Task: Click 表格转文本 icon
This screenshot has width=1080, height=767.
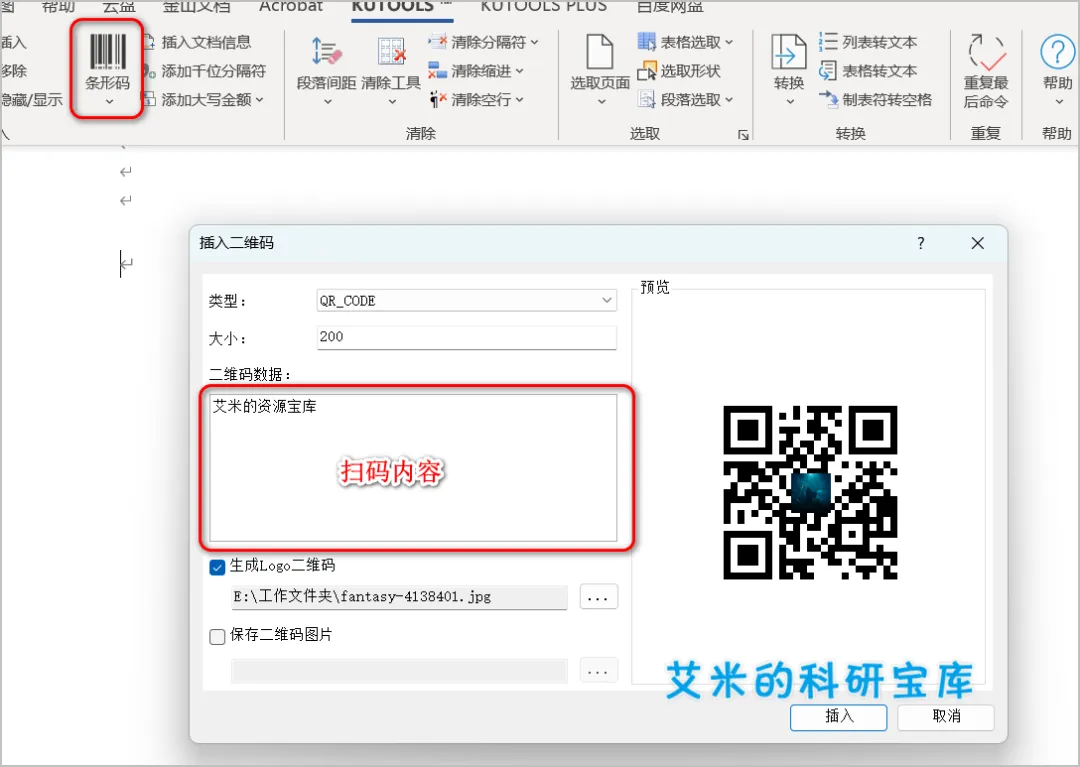Action: [828, 71]
